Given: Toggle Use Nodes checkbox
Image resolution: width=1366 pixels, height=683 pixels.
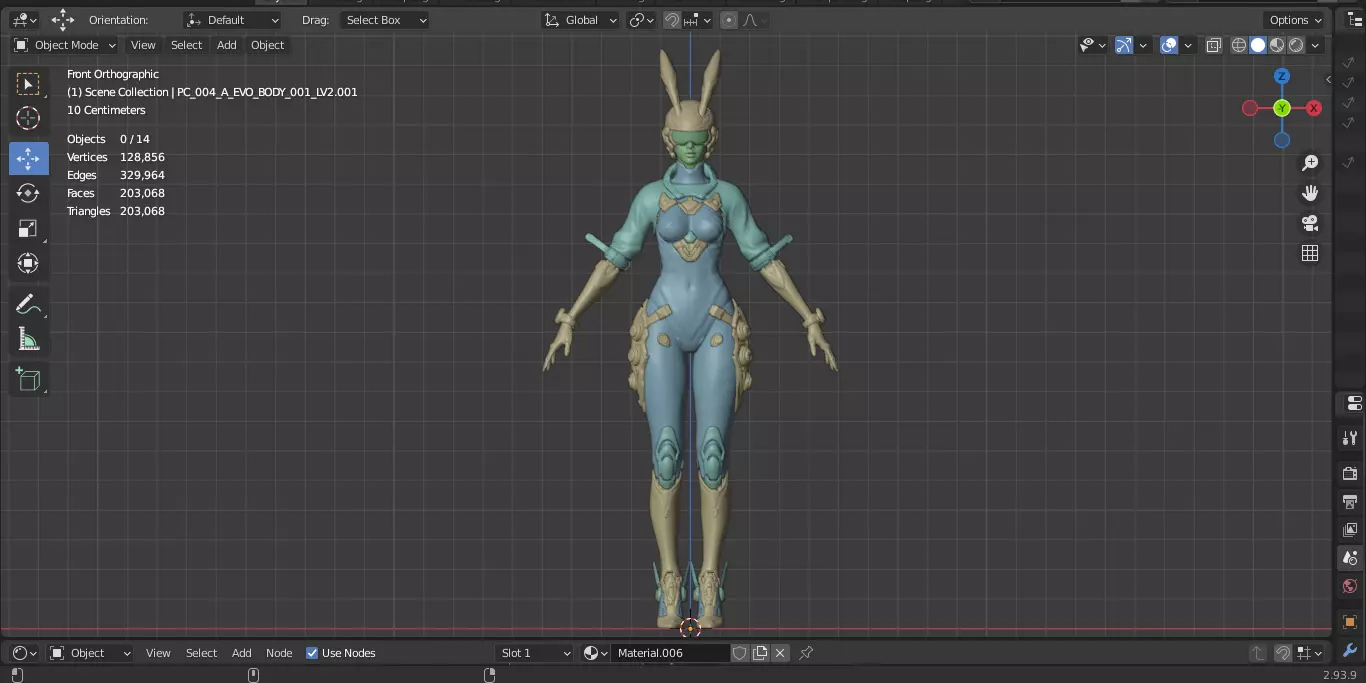Looking at the screenshot, I should point(312,653).
